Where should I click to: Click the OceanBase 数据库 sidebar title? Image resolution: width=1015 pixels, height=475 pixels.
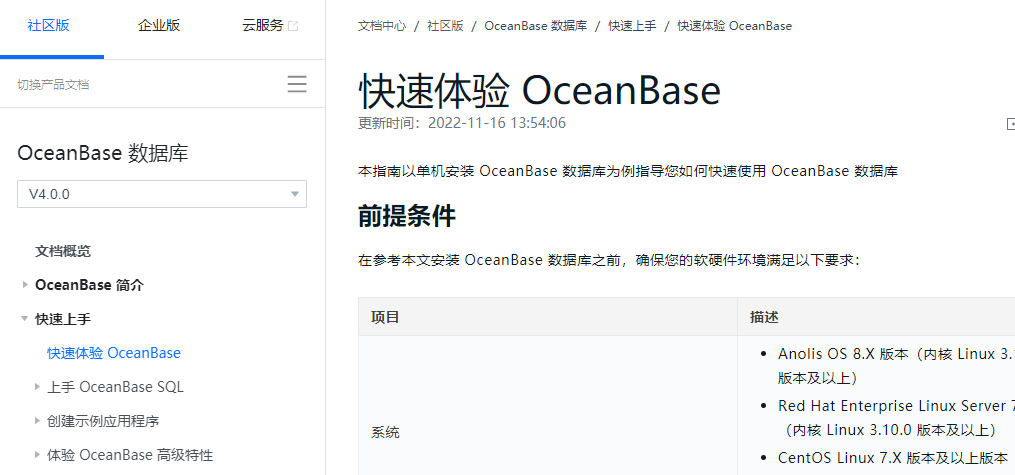pyautogui.click(x=103, y=153)
